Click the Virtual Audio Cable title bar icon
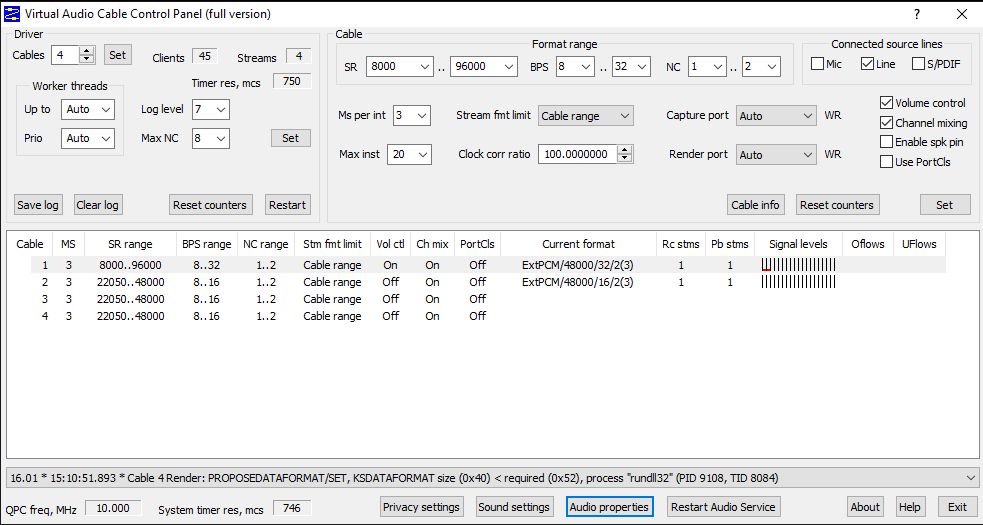This screenshot has width=983, height=525. click(13, 14)
